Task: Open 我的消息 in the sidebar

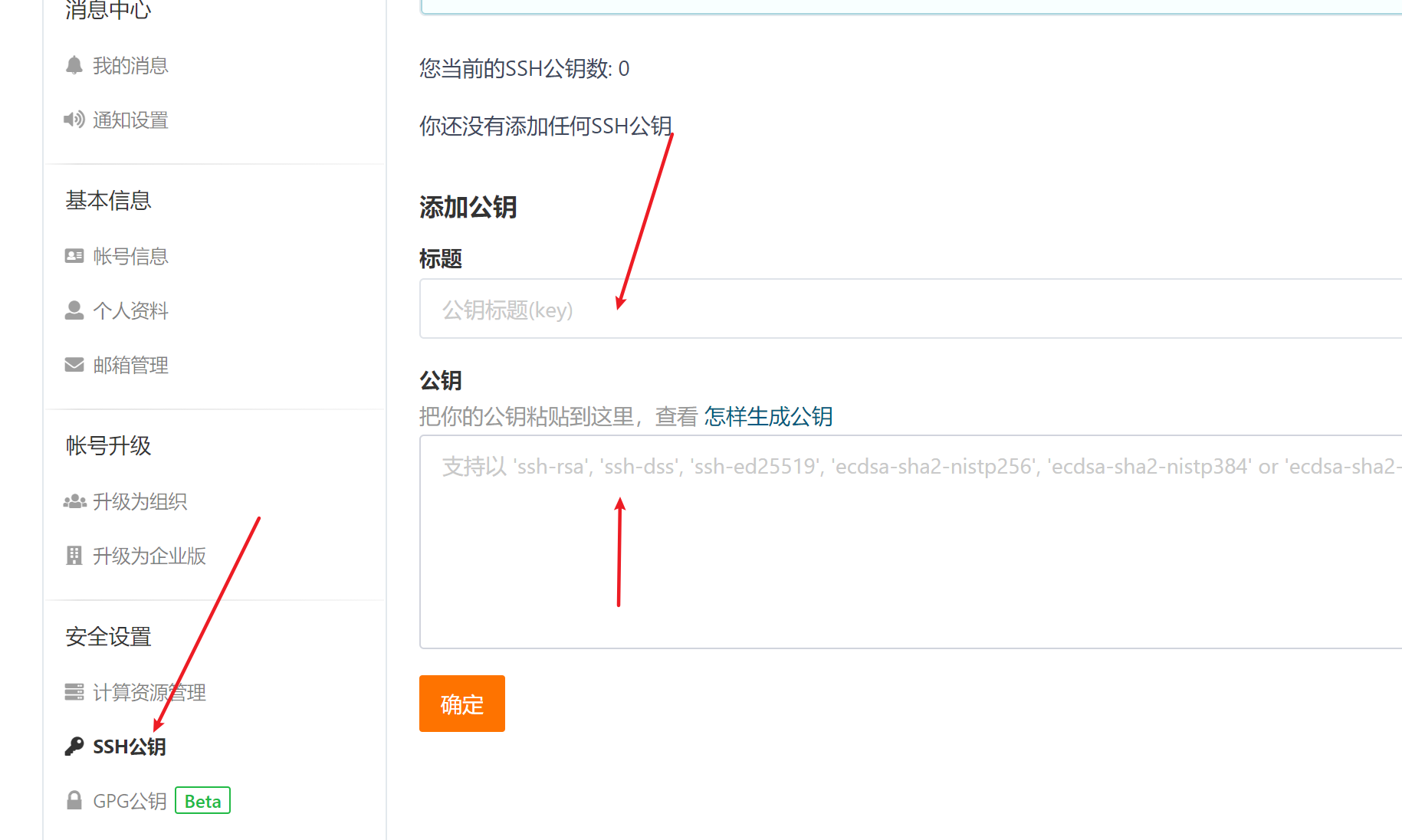Action: pyautogui.click(x=130, y=66)
